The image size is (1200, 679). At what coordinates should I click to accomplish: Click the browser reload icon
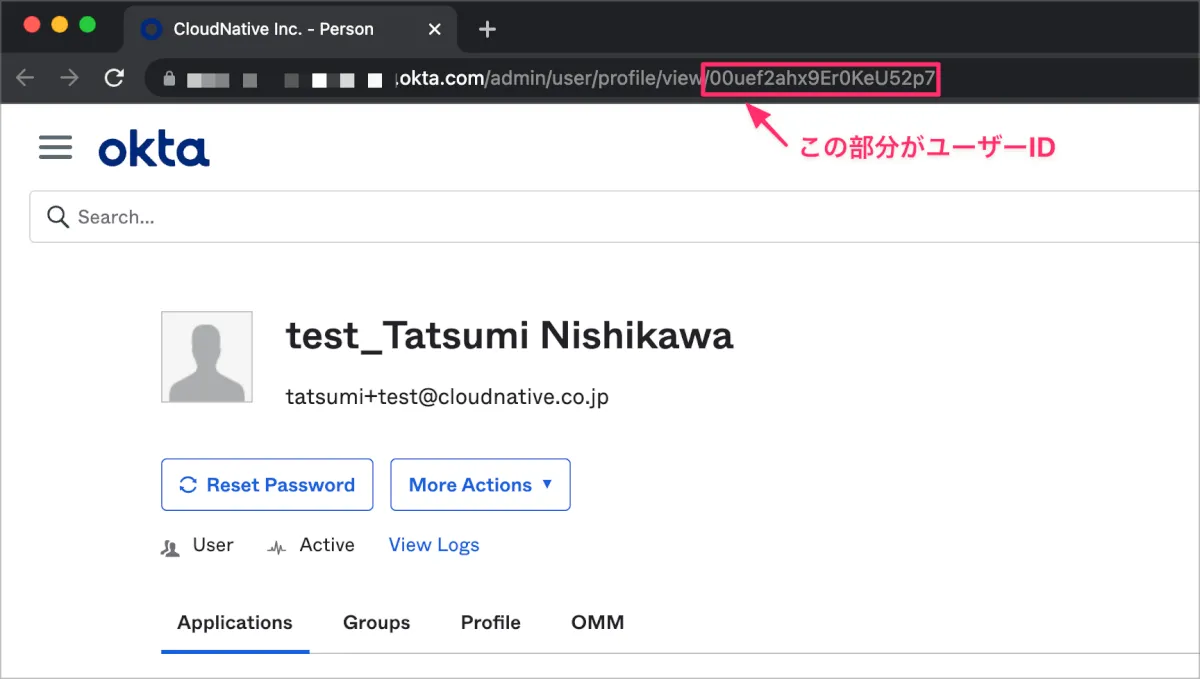tap(115, 78)
